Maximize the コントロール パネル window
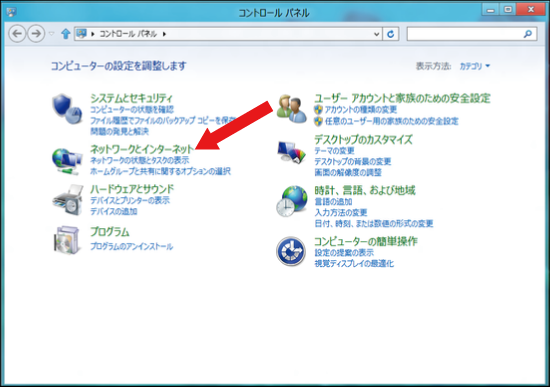Image resolution: width=550 pixels, height=387 pixels. pyautogui.click(x=508, y=10)
